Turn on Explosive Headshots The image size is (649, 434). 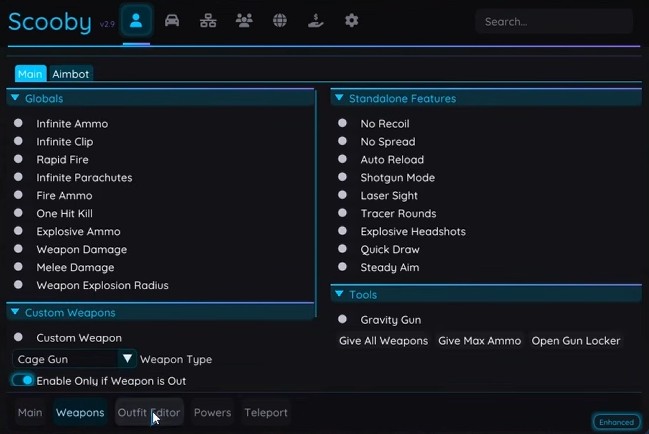tap(342, 231)
